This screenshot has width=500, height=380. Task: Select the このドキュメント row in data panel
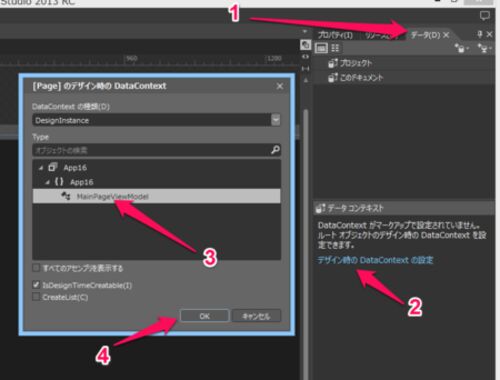pyautogui.click(x=403, y=78)
